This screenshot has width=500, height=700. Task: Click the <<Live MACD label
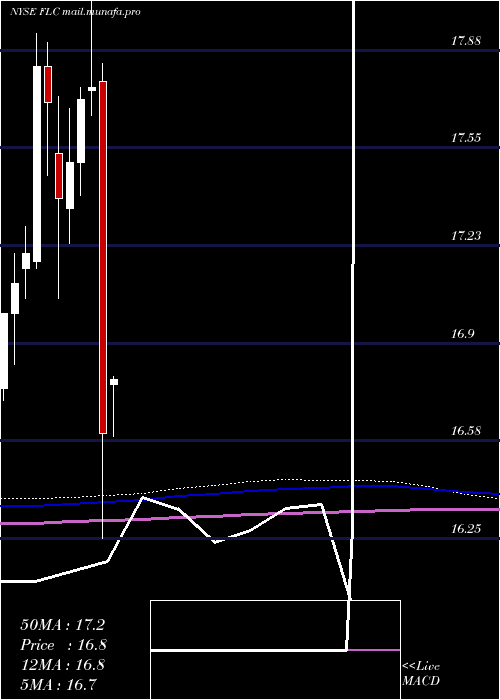(x=421, y=674)
